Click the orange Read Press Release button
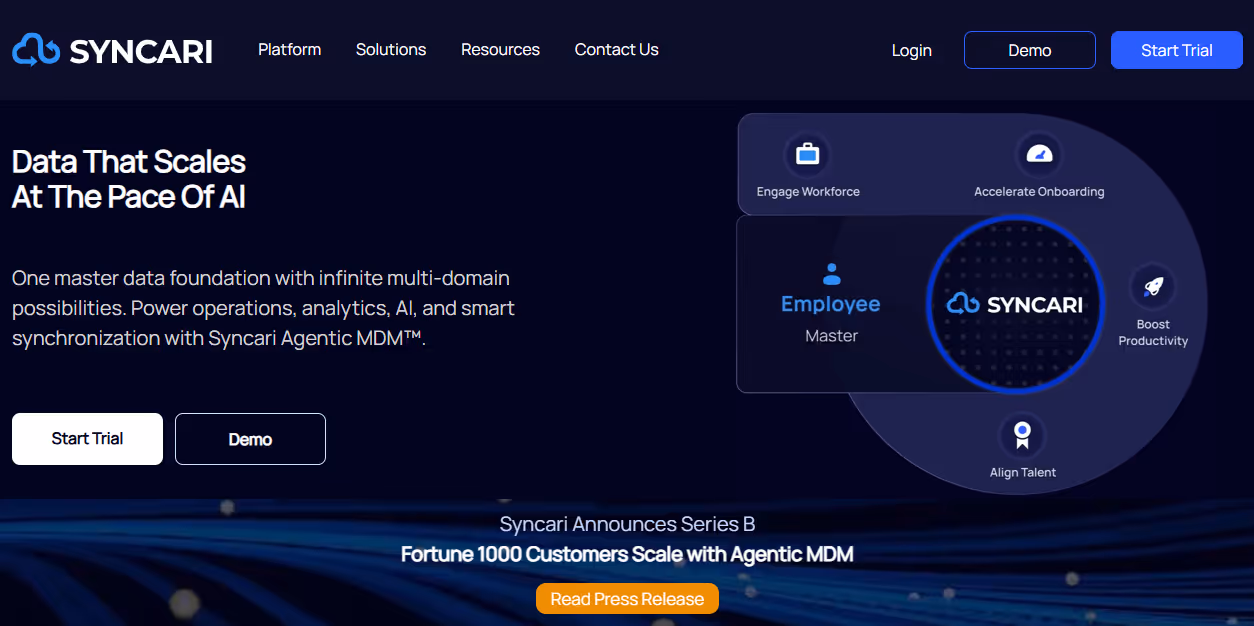This screenshot has height=626, width=1254. pos(627,599)
